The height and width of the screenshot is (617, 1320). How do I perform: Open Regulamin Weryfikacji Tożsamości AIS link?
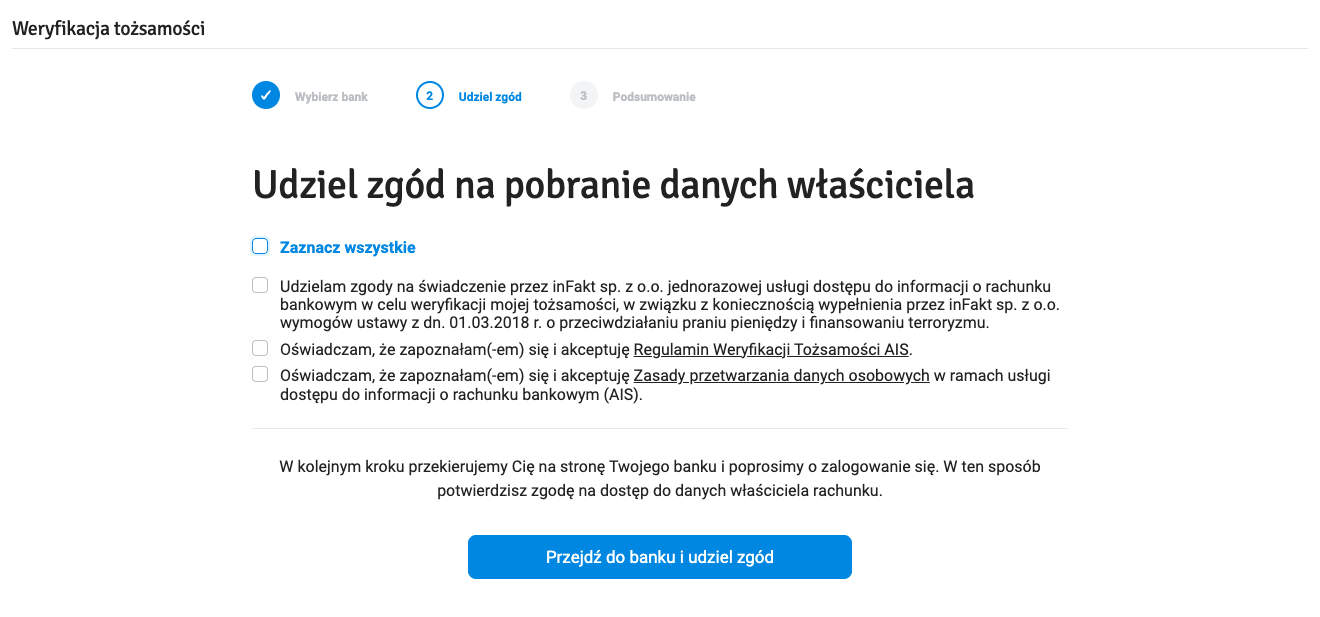click(772, 350)
